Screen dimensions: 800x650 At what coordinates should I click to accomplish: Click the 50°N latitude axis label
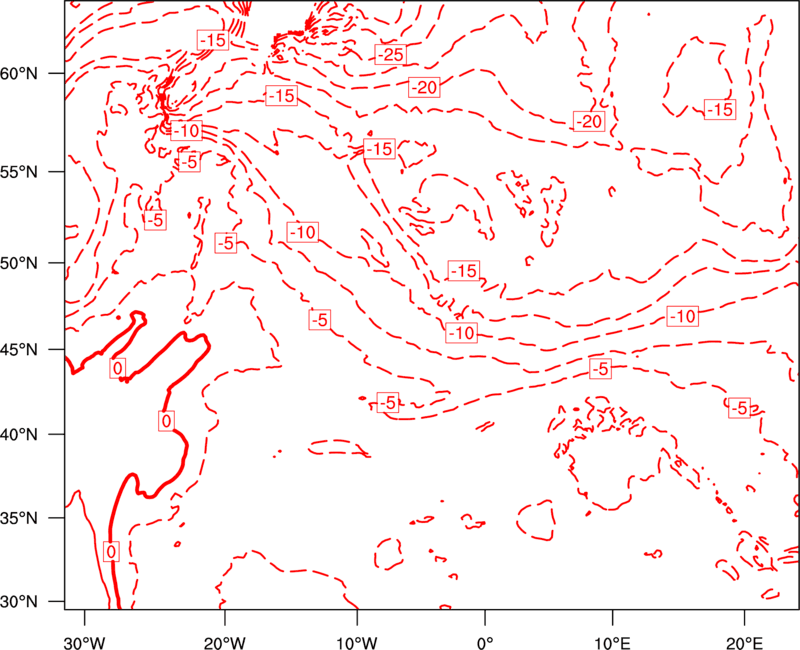[19, 263]
